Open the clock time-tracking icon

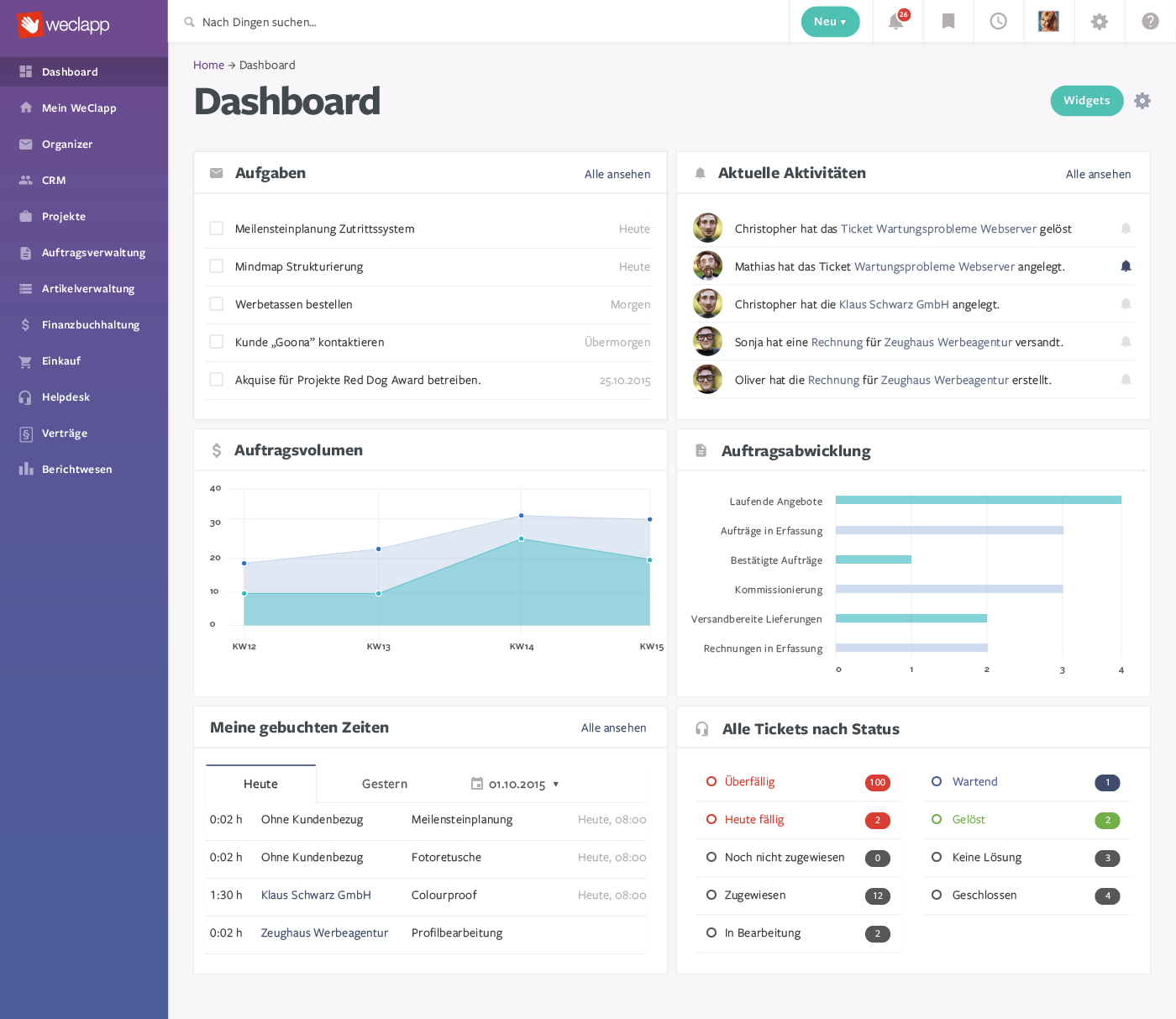pyautogui.click(x=999, y=22)
